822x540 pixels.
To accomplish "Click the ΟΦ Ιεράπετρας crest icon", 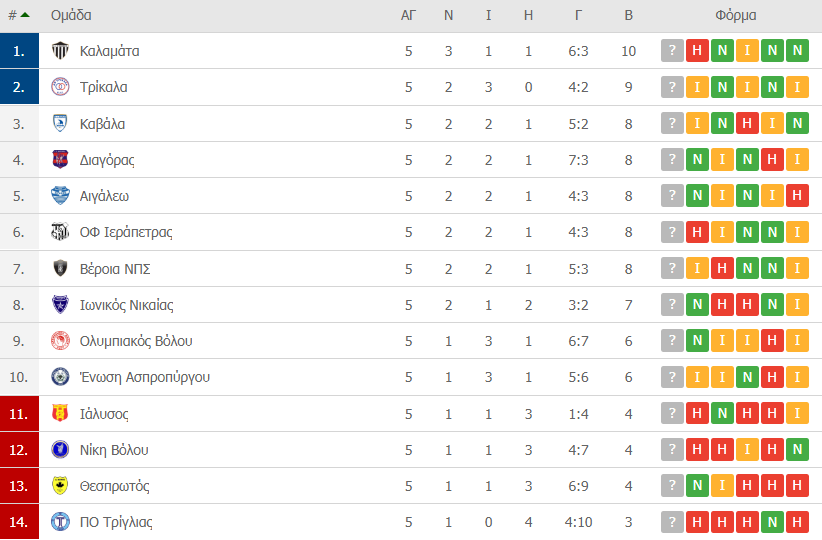I will [60, 232].
